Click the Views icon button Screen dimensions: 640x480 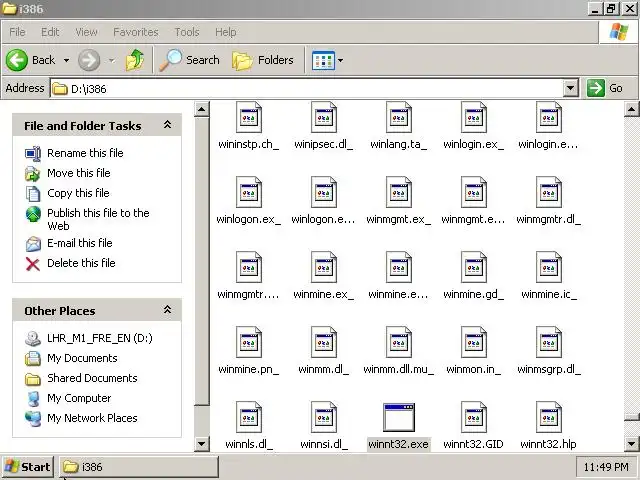click(323, 60)
